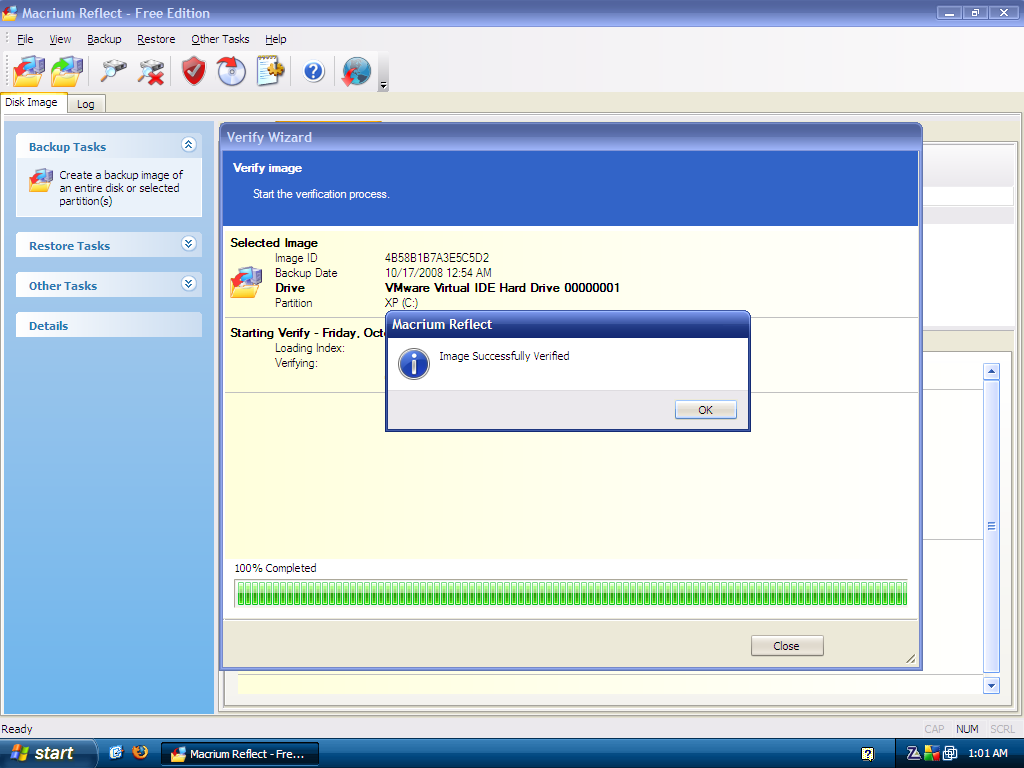Click the taskbar clock showing 1:01 AM
Image resolution: width=1024 pixels, height=768 pixels.
(x=987, y=753)
